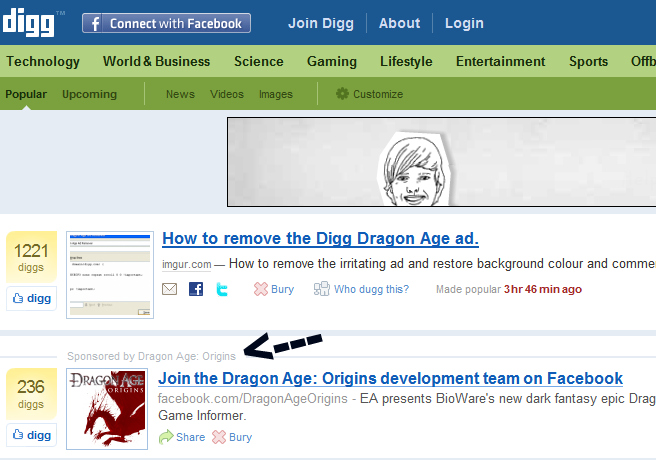Connect with Facebook
The width and height of the screenshot is (656, 460).
coord(167,23)
